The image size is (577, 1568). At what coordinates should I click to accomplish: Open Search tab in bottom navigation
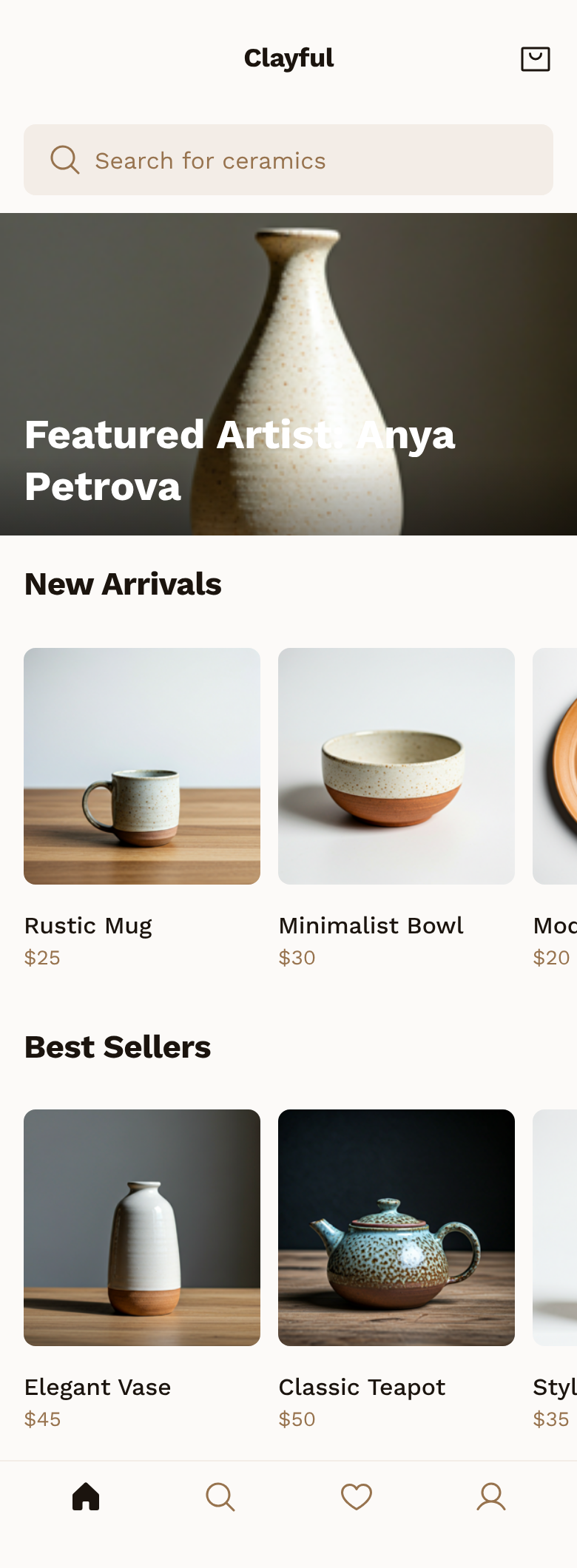(220, 1496)
